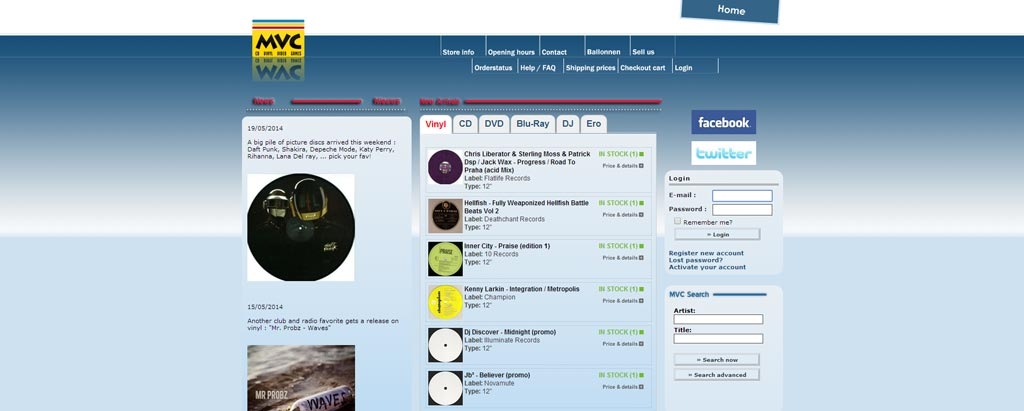1024x411 pixels.
Task: Switch to the Ero tab
Action: (x=594, y=124)
